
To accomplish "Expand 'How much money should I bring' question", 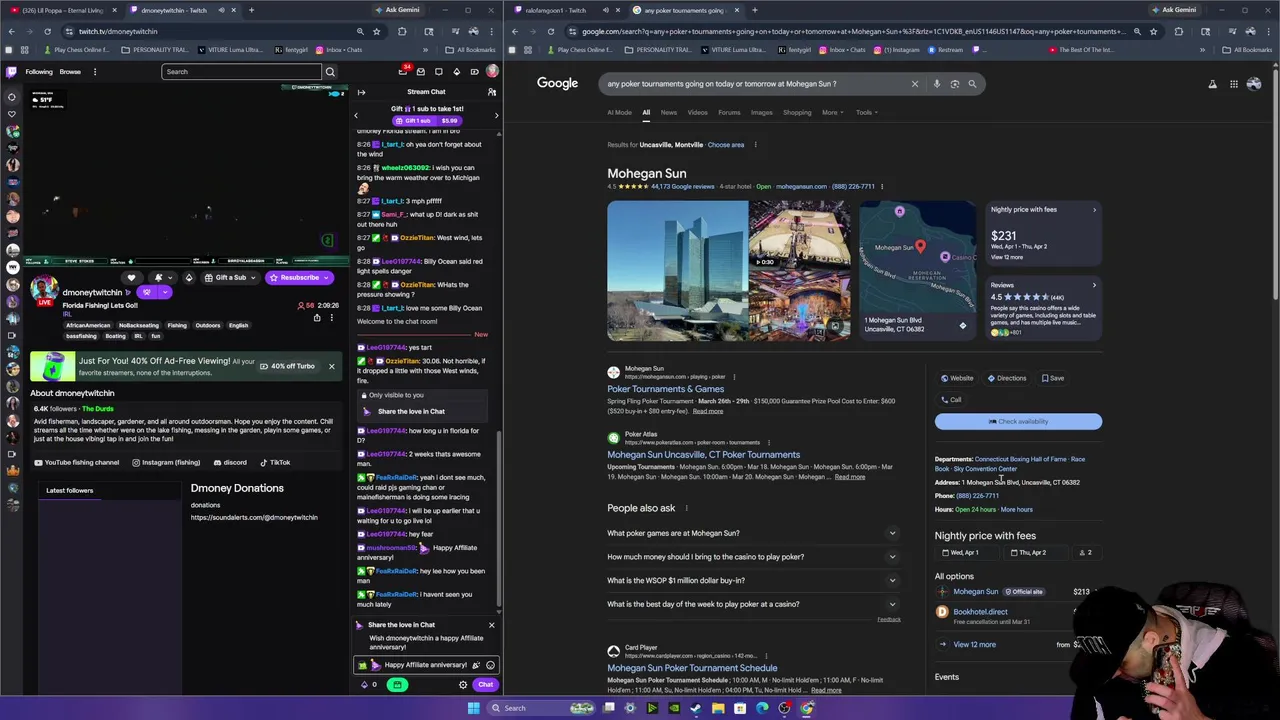I will tap(753, 557).
